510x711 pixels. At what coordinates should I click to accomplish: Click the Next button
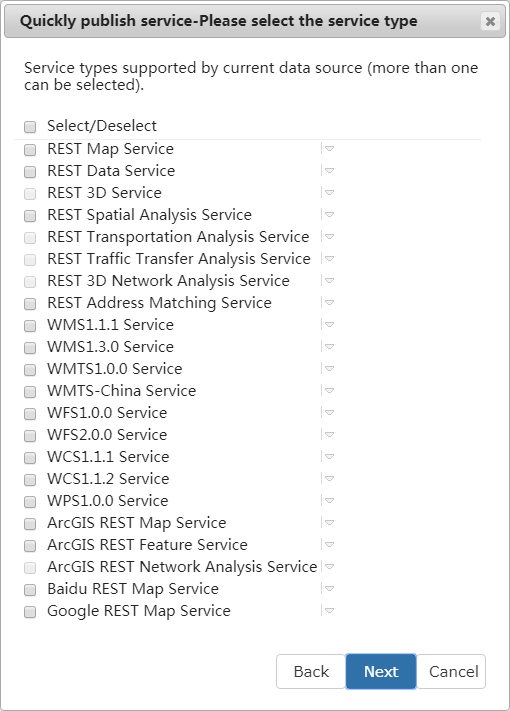coord(381,672)
